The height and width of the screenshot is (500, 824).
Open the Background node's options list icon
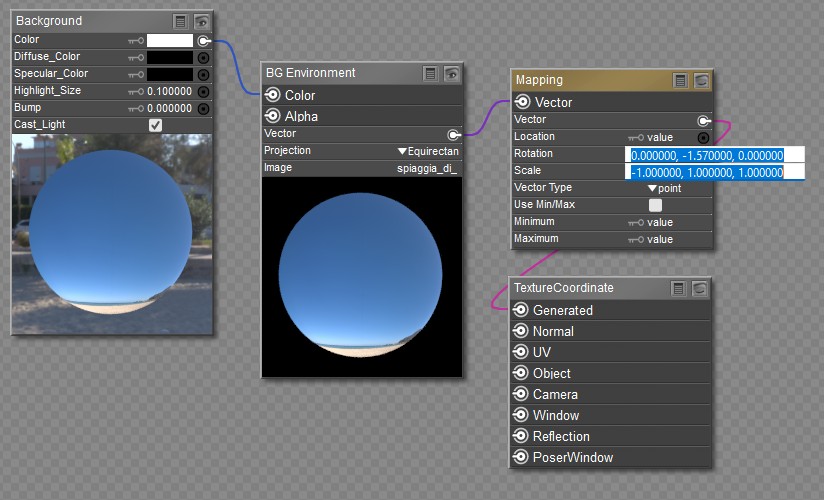click(180, 21)
